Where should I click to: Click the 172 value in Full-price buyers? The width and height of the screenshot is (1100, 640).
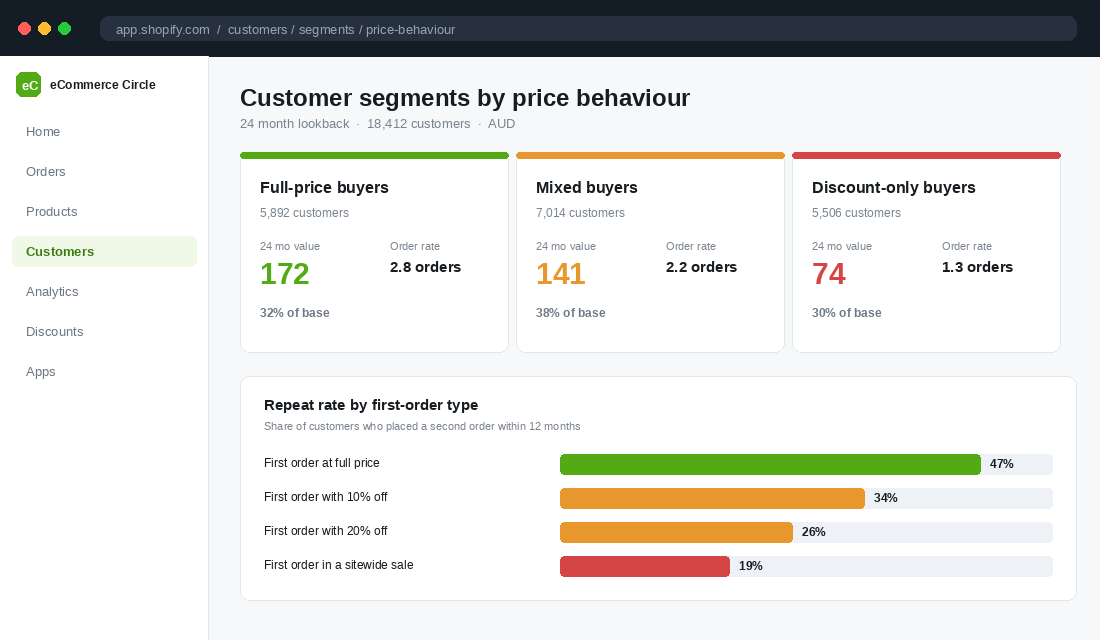tap(285, 274)
